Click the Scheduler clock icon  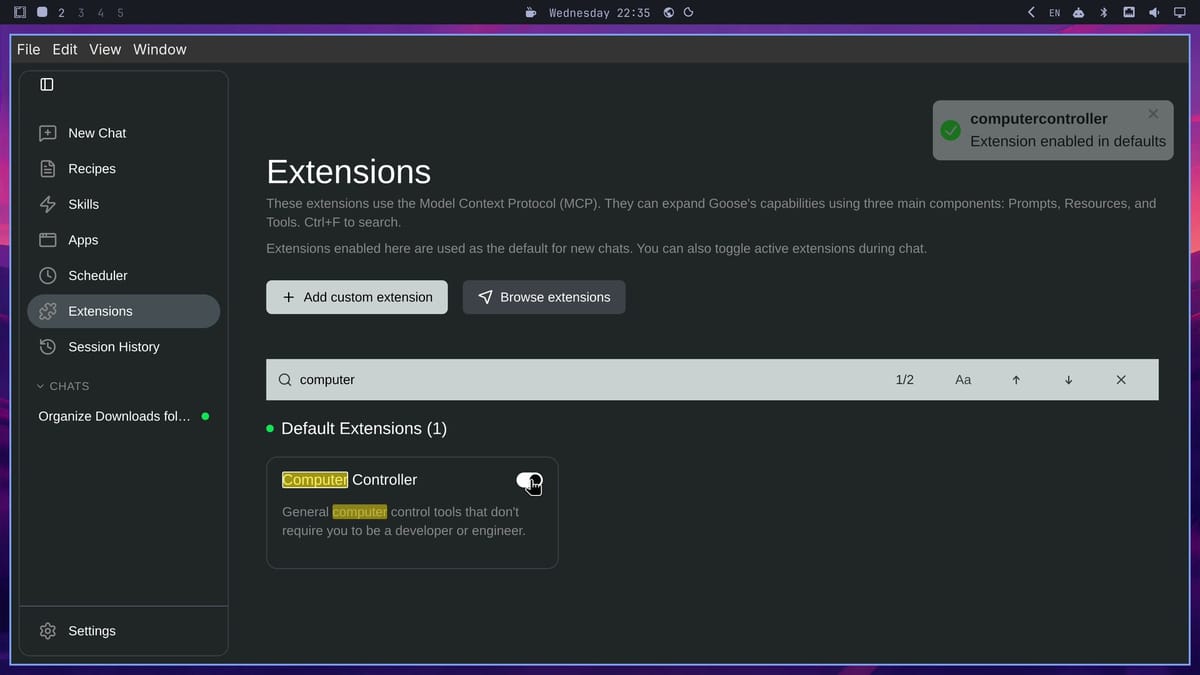click(47, 275)
